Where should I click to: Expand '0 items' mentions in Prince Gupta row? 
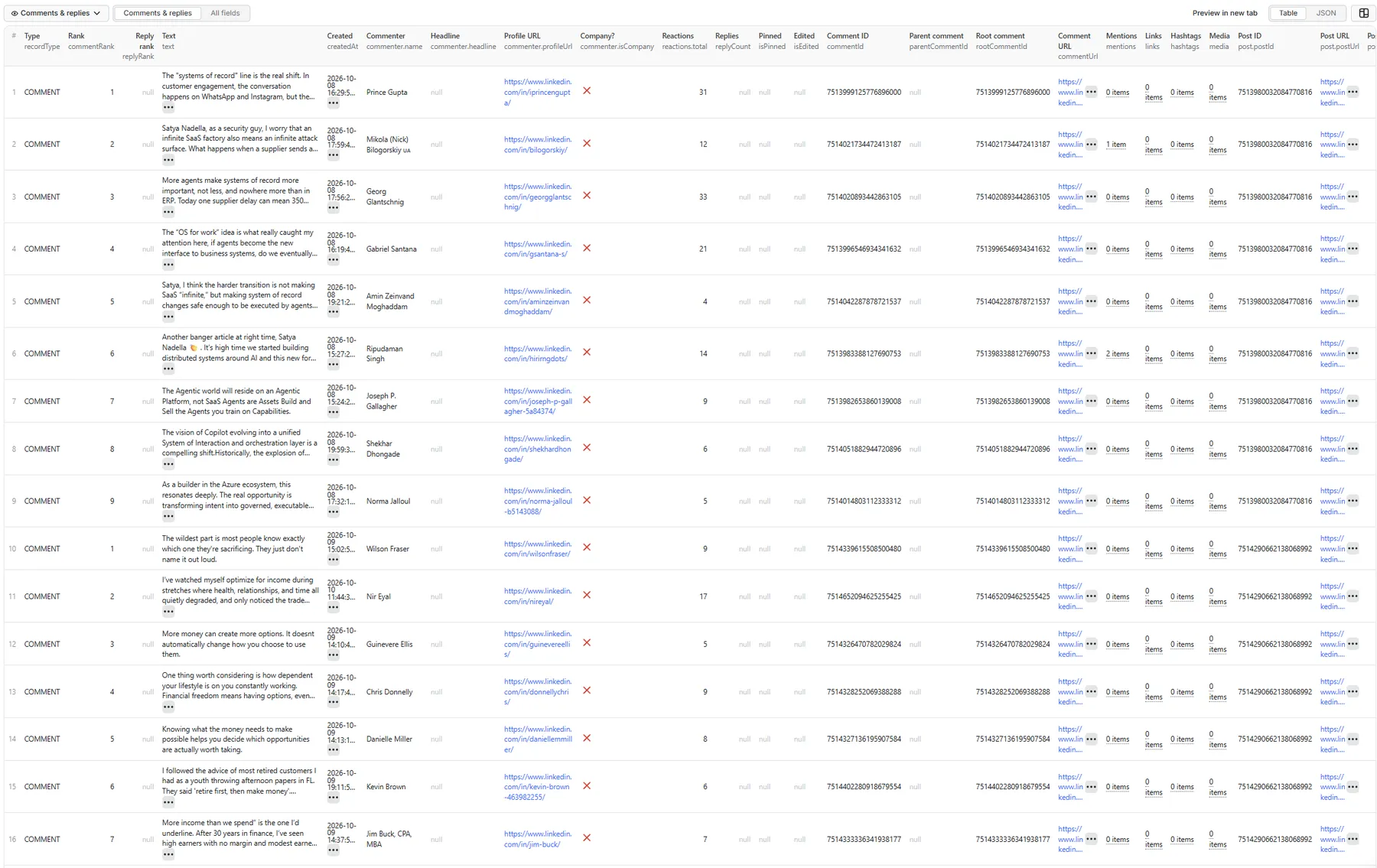point(1117,93)
